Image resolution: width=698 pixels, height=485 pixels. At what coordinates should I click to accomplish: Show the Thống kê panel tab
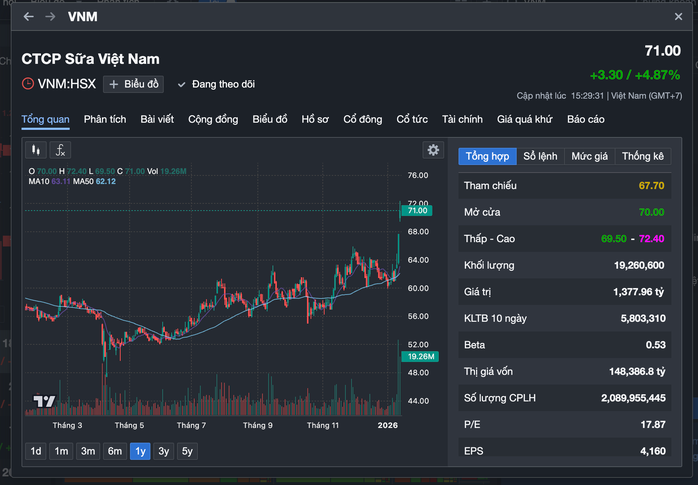click(642, 156)
